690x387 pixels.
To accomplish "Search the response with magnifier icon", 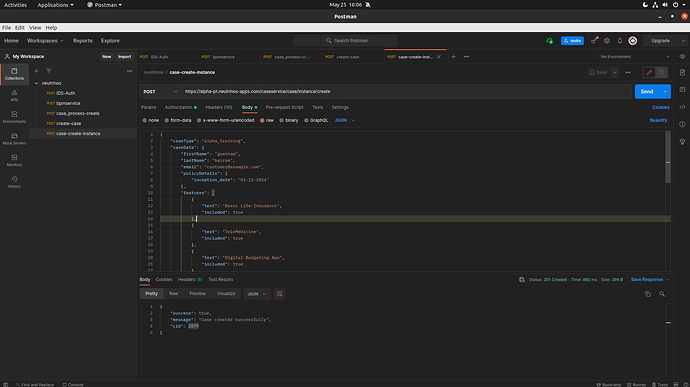I will pyautogui.click(x=662, y=294).
